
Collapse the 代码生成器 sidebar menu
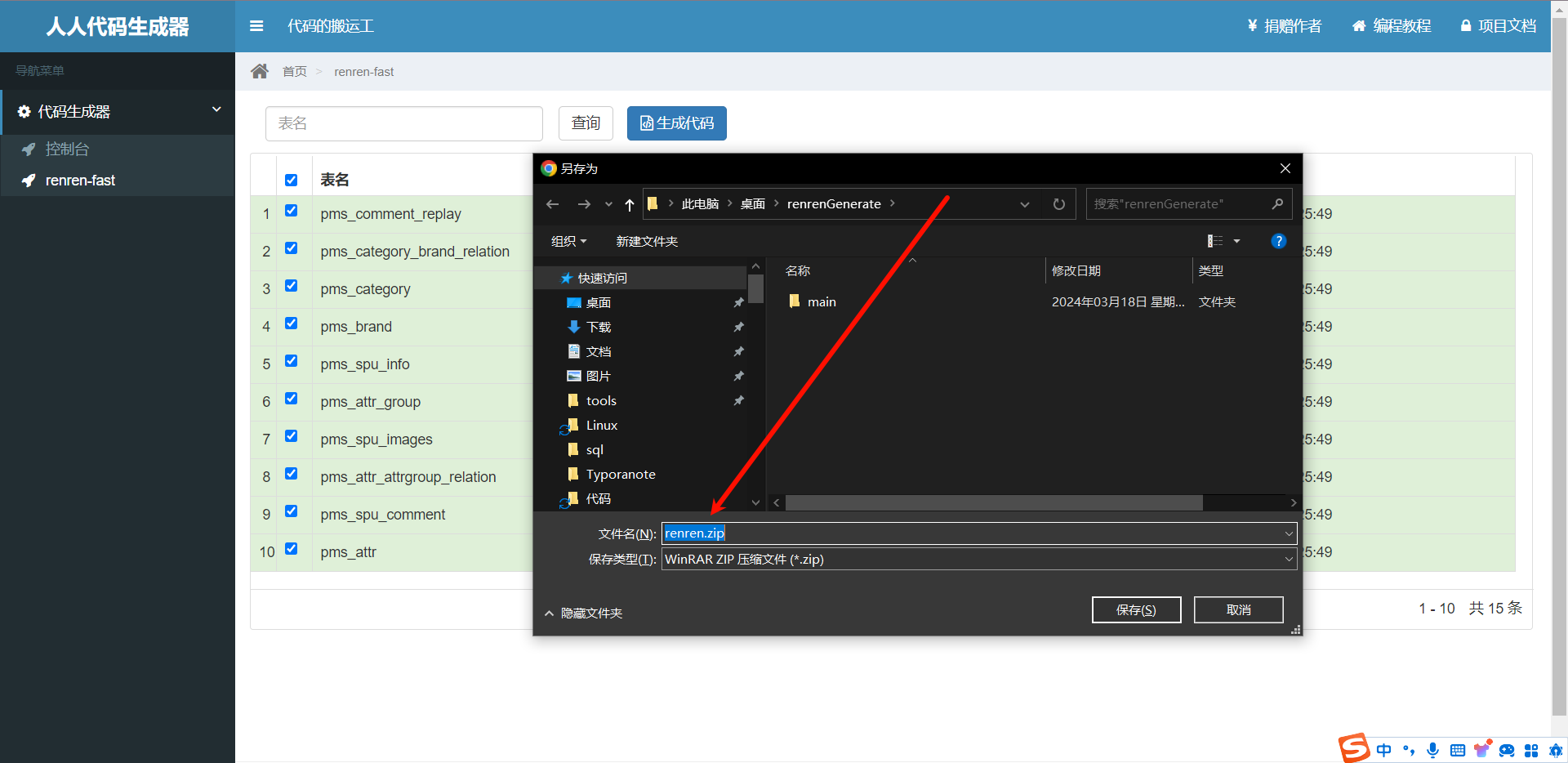coord(118,112)
